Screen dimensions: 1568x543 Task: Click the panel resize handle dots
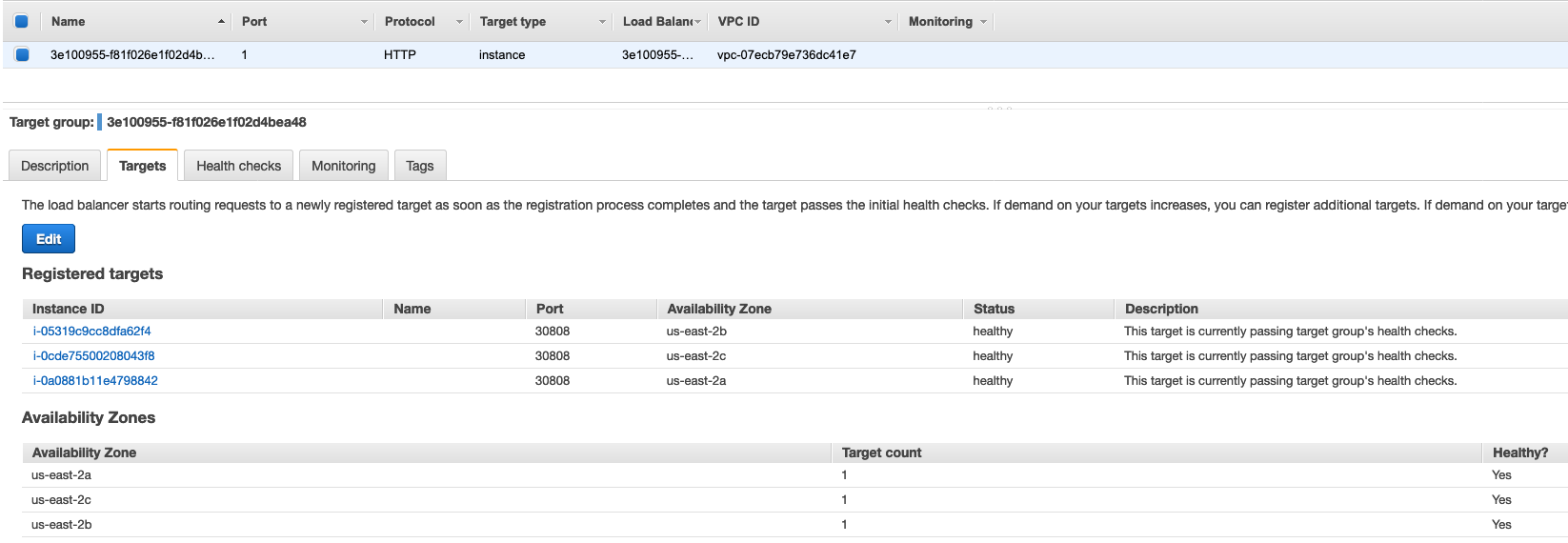coord(999,108)
